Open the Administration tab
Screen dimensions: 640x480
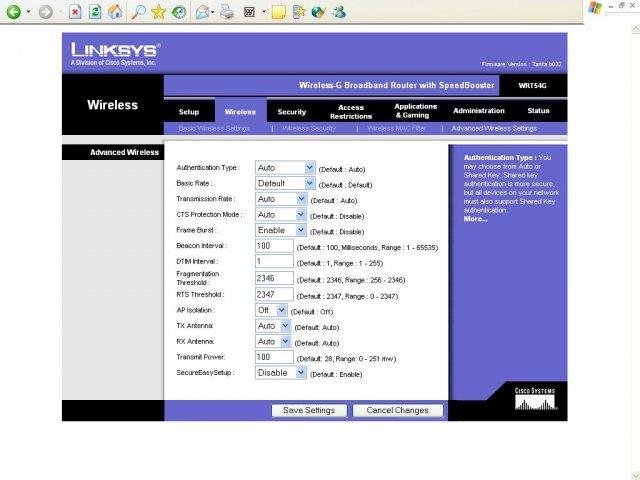[479, 111]
